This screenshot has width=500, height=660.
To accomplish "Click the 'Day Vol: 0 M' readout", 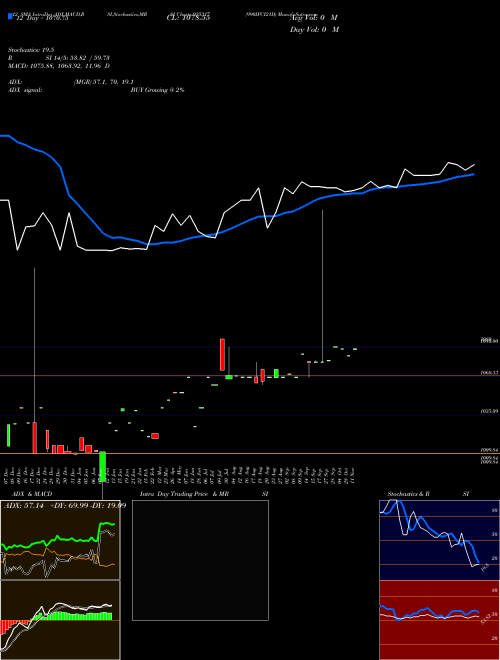I will [x=314, y=30].
